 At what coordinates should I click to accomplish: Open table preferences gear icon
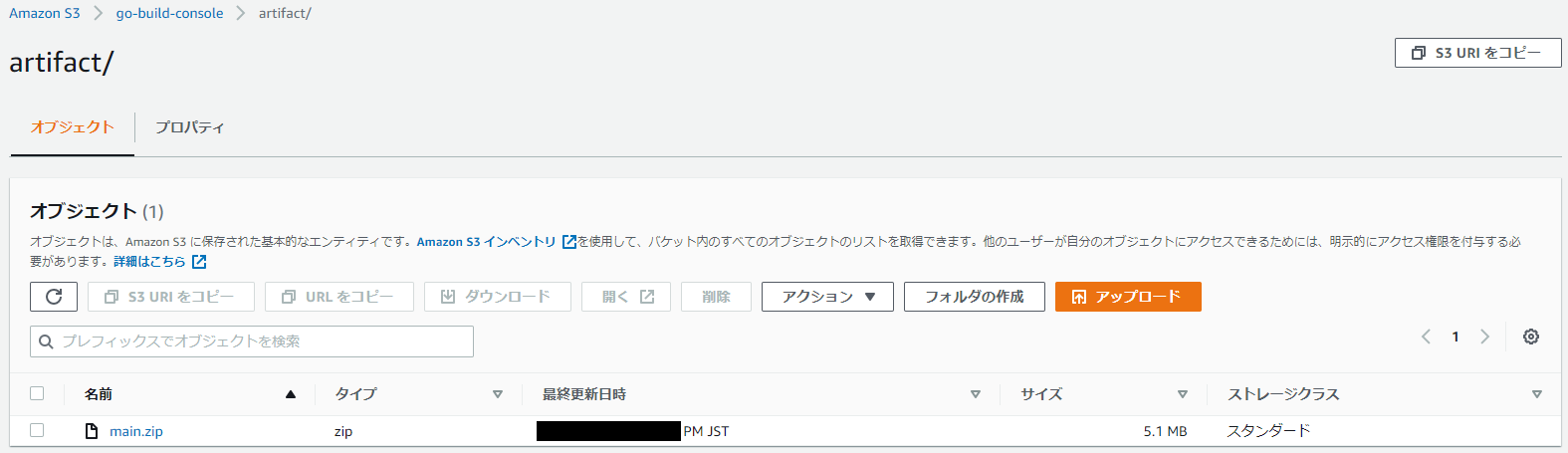click(x=1531, y=337)
